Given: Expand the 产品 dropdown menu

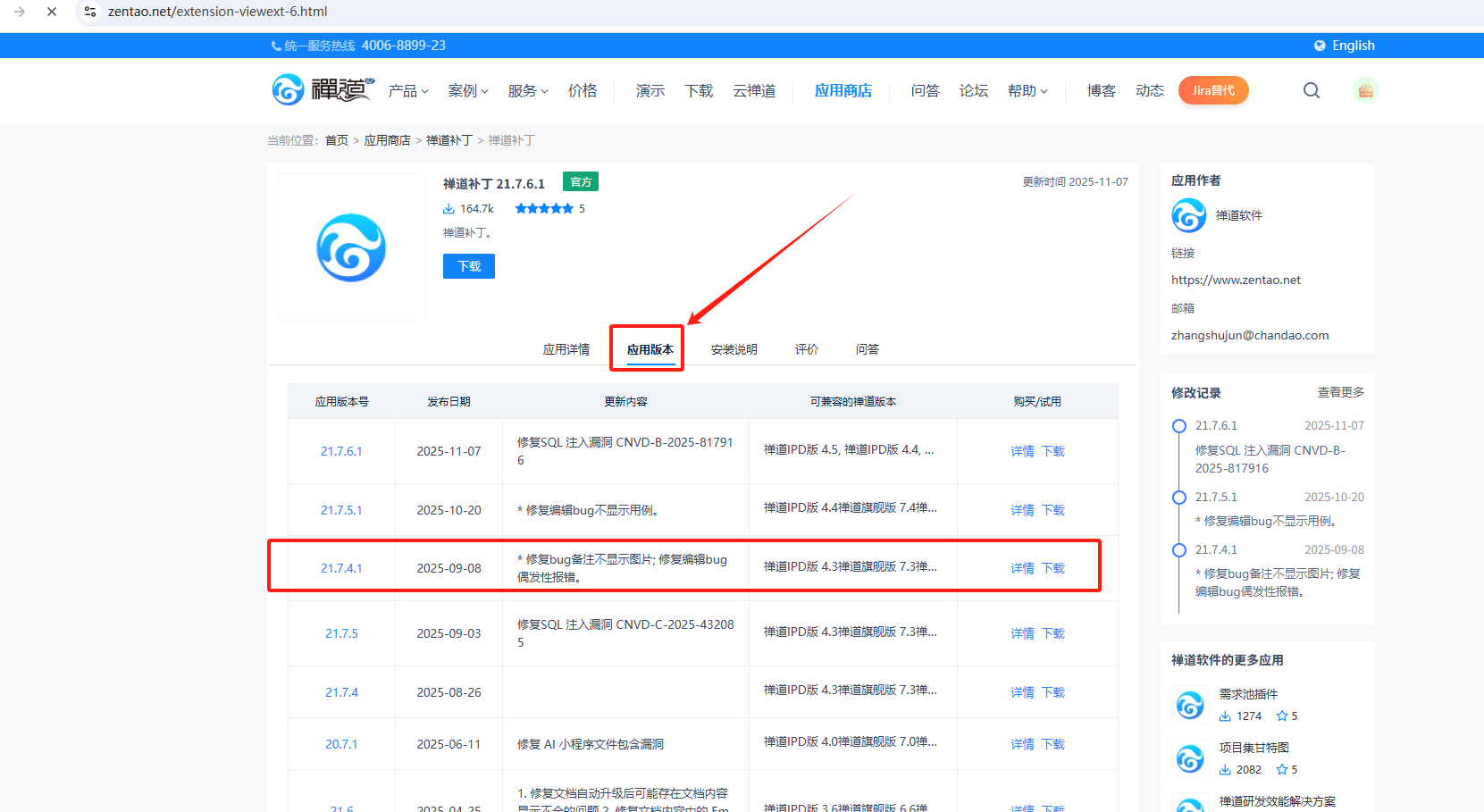Looking at the screenshot, I should coord(408,91).
